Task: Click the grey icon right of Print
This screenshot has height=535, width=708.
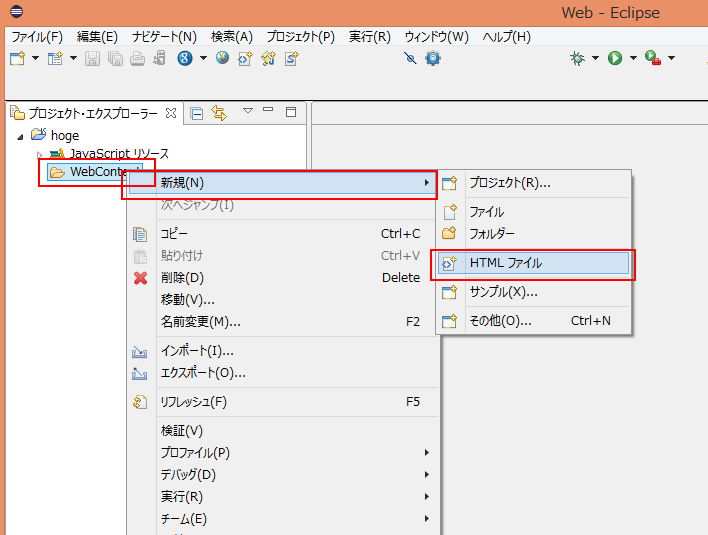Action: [x=159, y=58]
